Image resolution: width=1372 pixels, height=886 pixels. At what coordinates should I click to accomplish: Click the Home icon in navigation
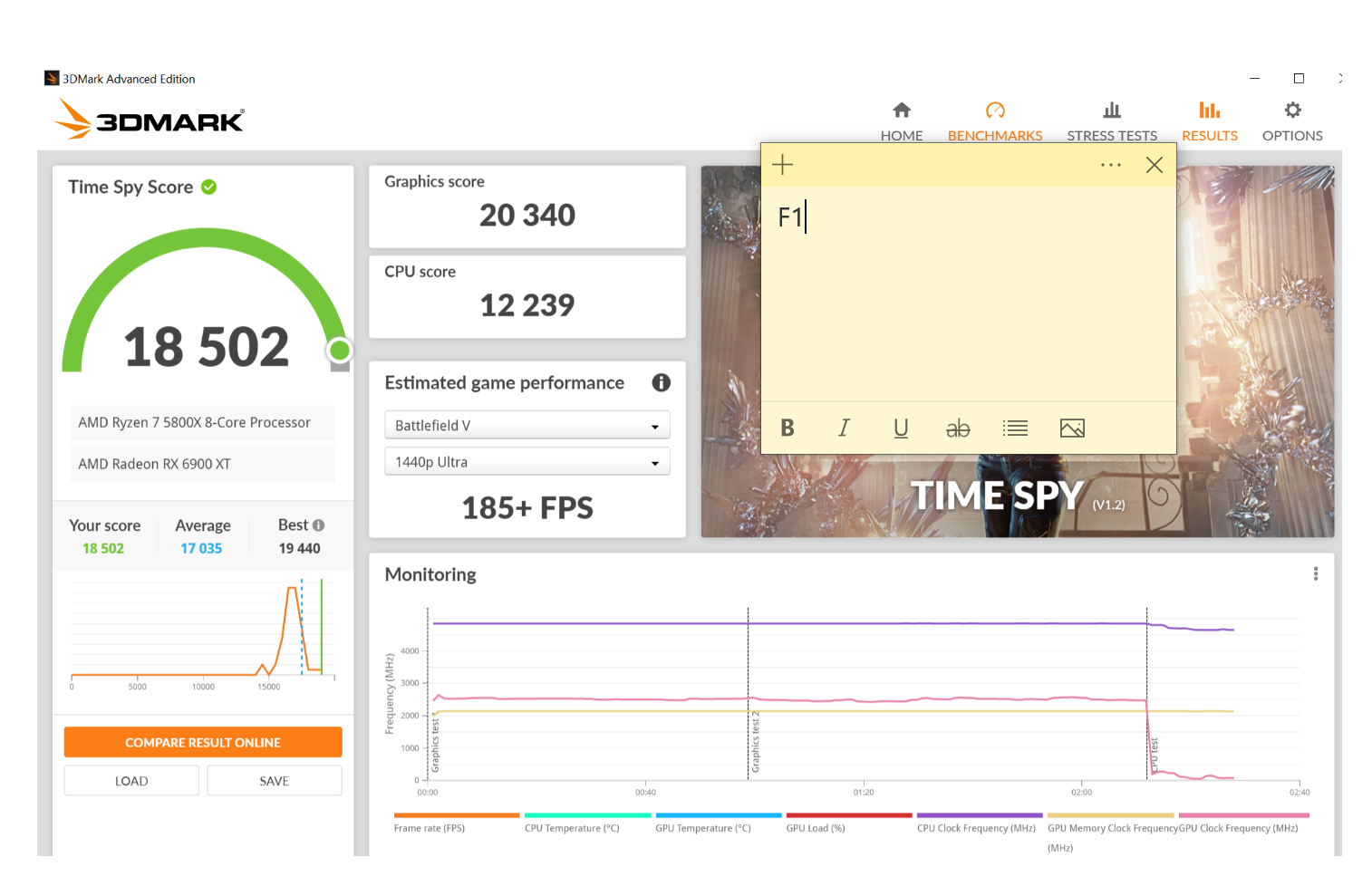pyautogui.click(x=901, y=111)
